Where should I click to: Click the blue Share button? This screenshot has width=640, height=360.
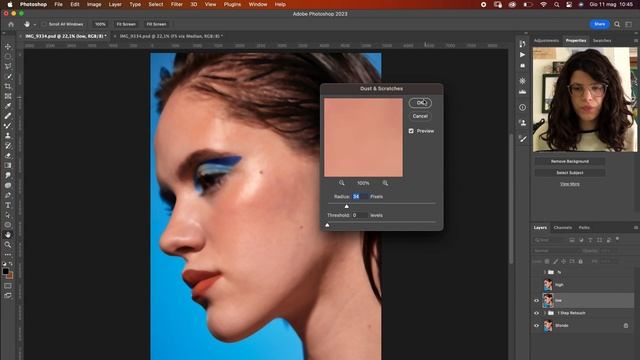[x=600, y=24]
